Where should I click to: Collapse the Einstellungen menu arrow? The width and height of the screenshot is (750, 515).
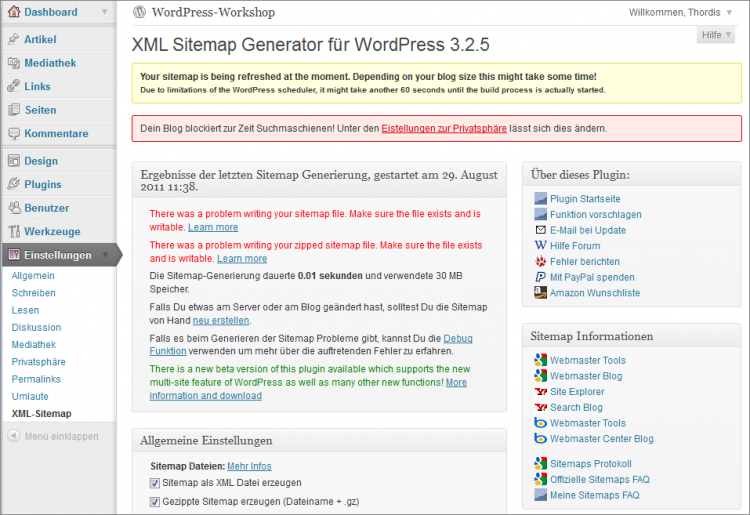(x=106, y=255)
